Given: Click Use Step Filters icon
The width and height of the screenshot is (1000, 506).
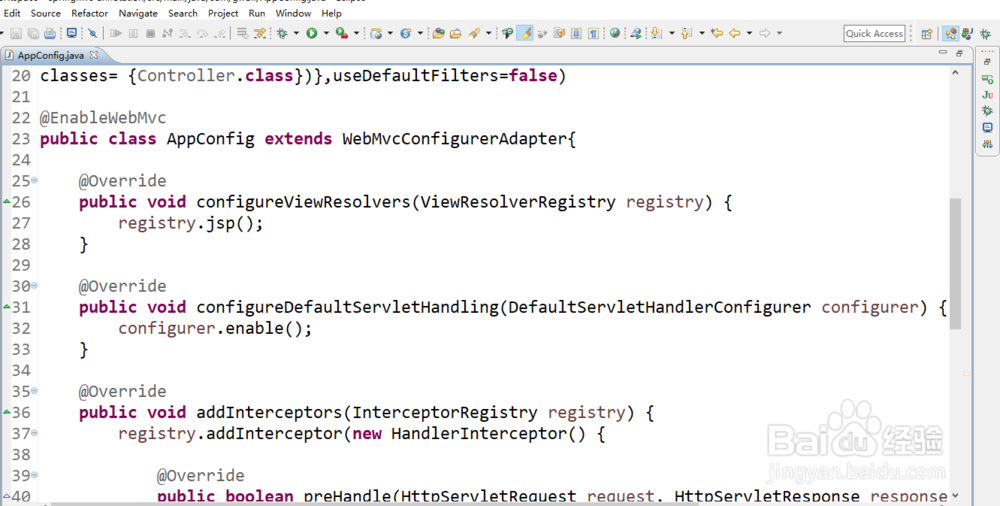Looking at the screenshot, I should 260,33.
